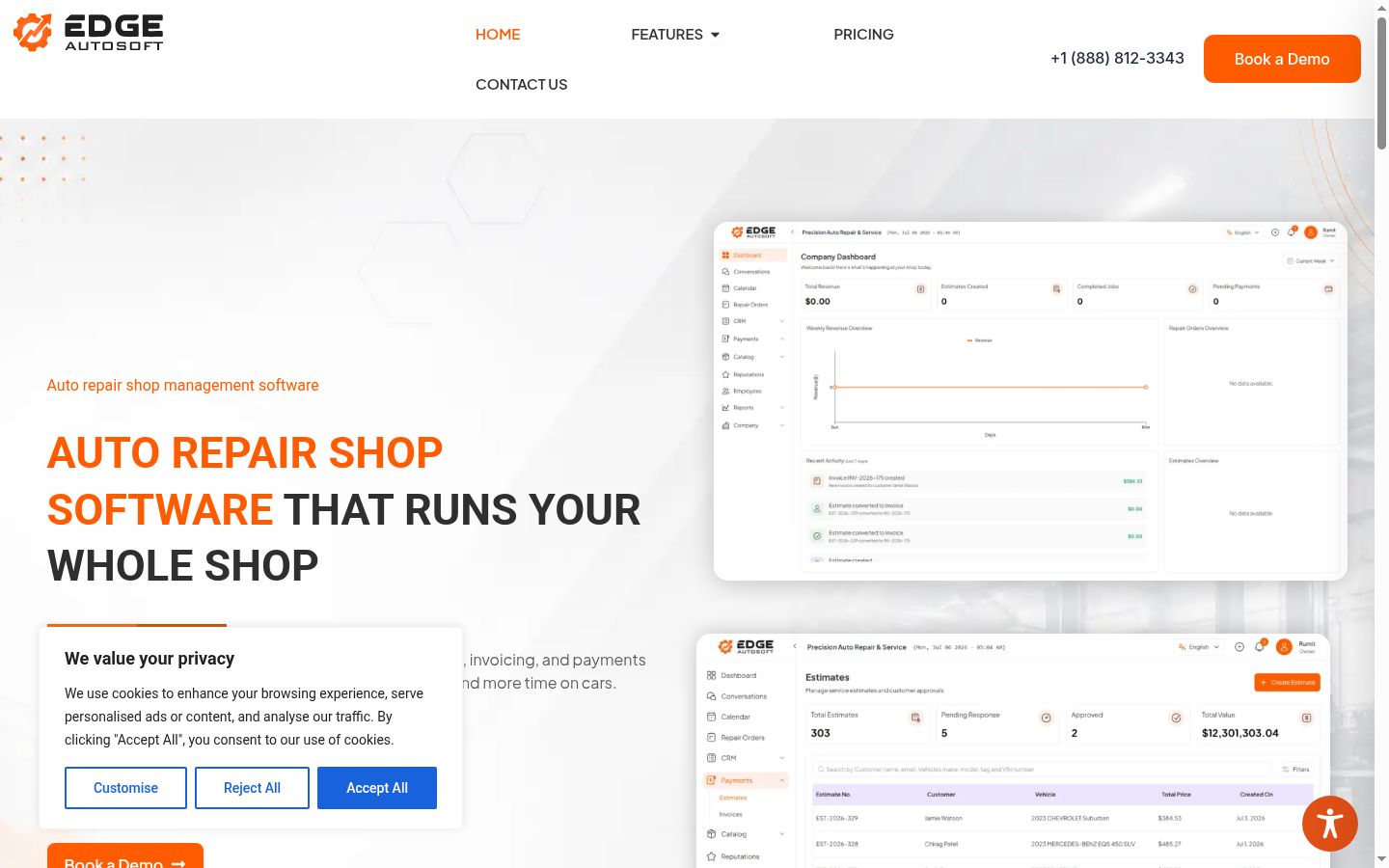1389x868 pixels.
Task: Click the Total Estimates card icon
Action: pos(916,718)
